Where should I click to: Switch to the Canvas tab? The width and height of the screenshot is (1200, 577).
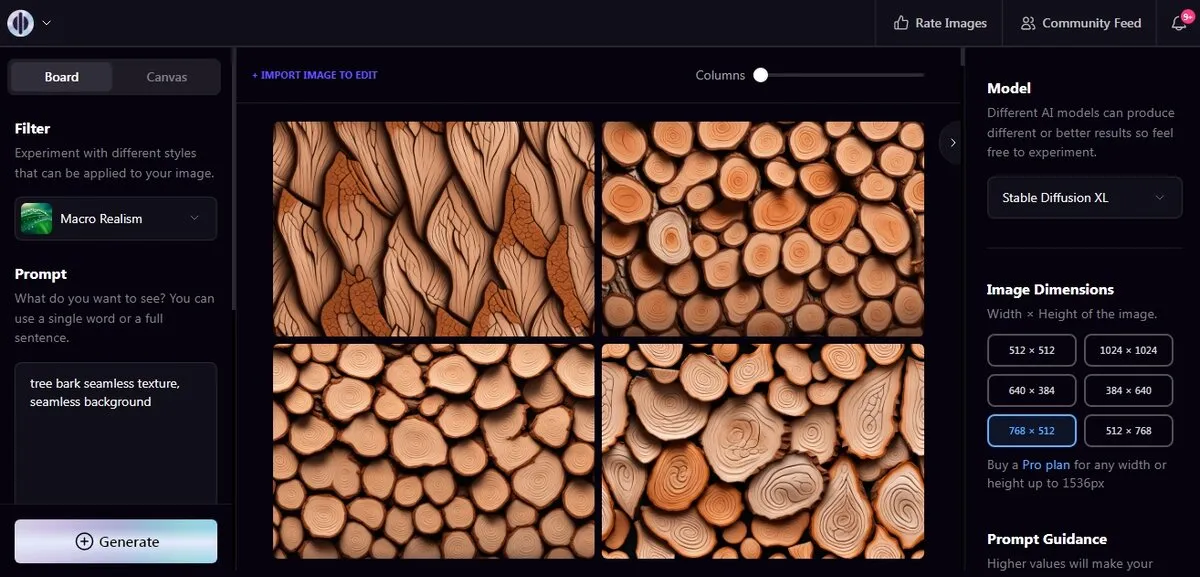166,77
